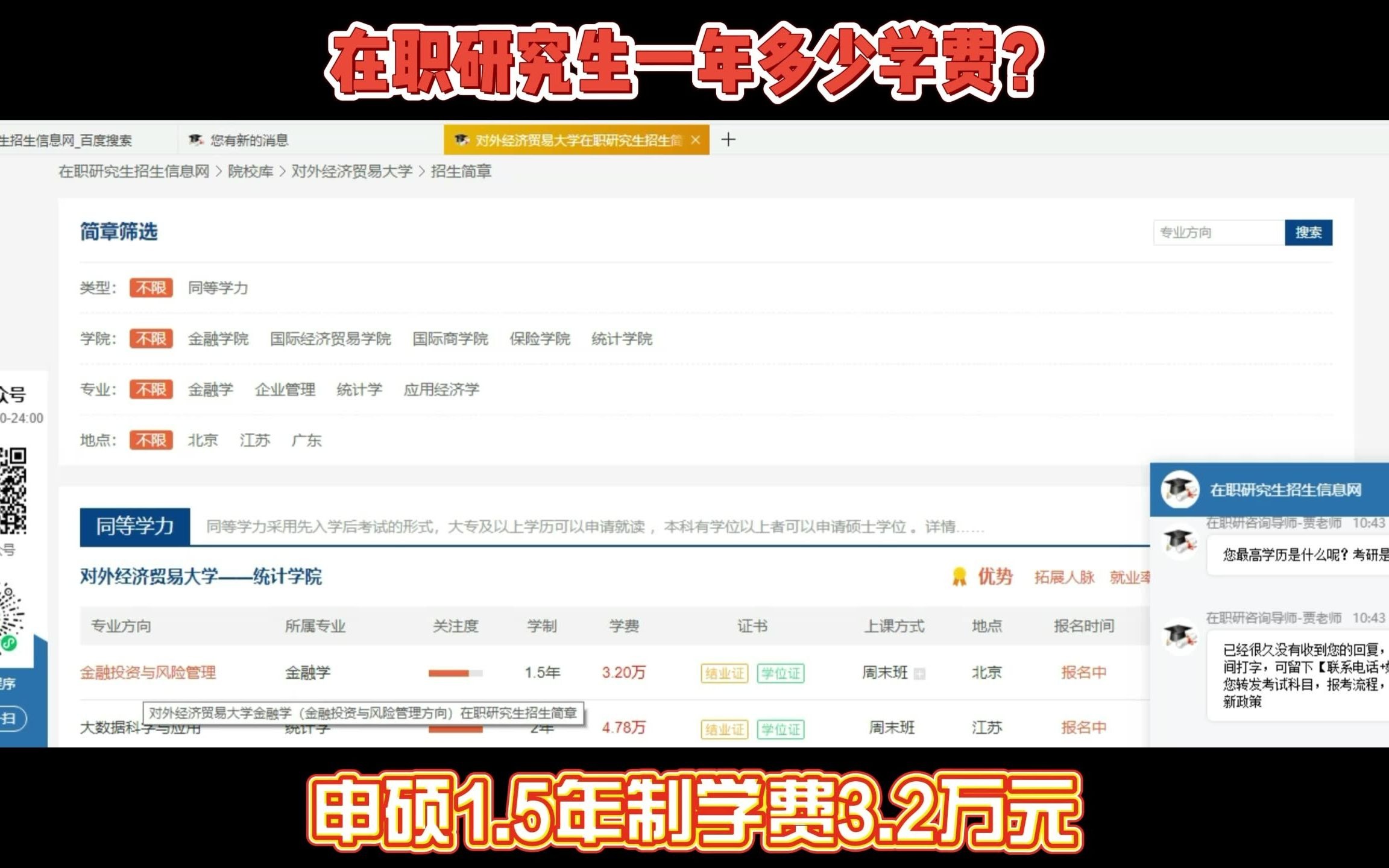Click the 结业证 badge in 金融投资与风险管理 row
The height and width of the screenshot is (868, 1389).
[724, 673]
